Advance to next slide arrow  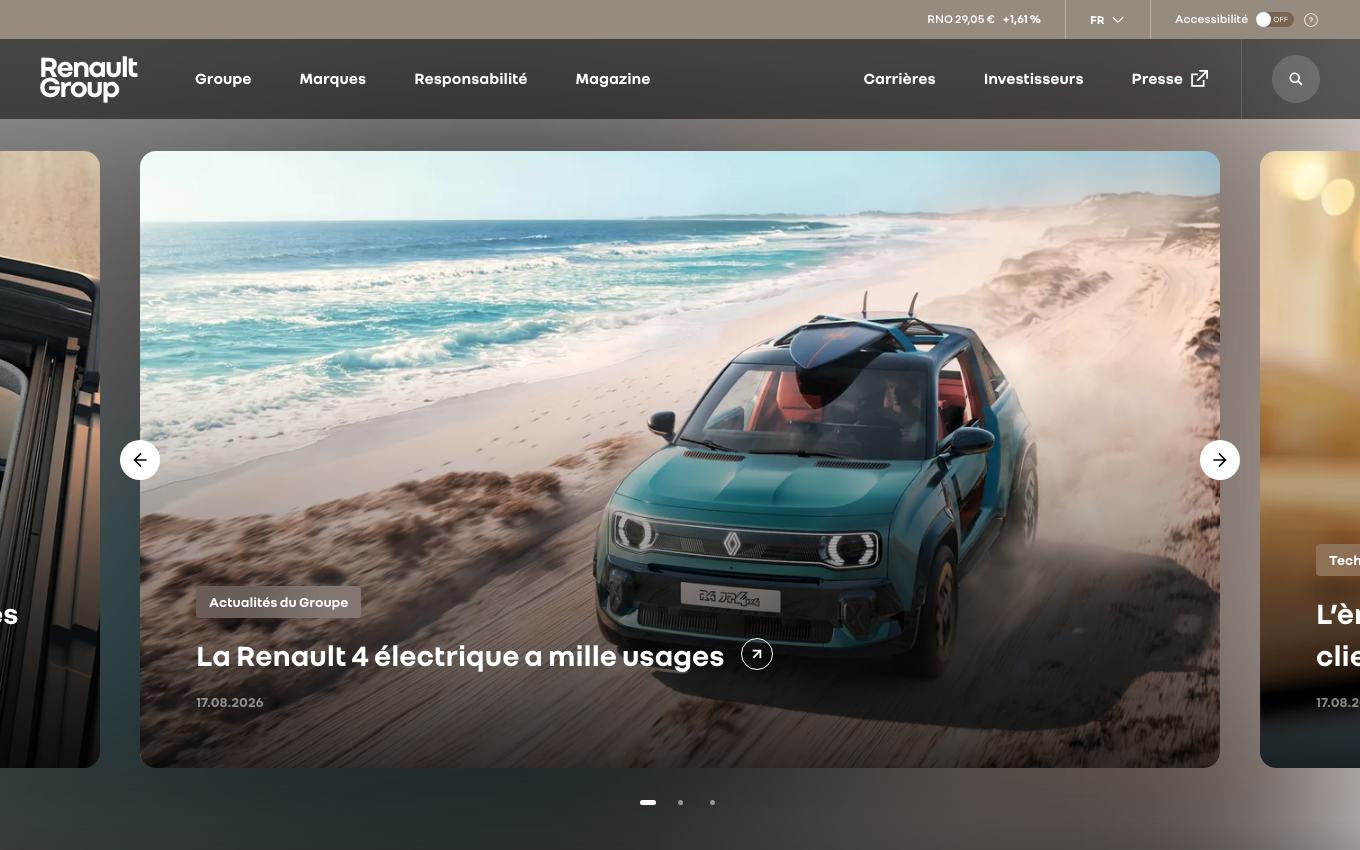tap(1220, 460)
